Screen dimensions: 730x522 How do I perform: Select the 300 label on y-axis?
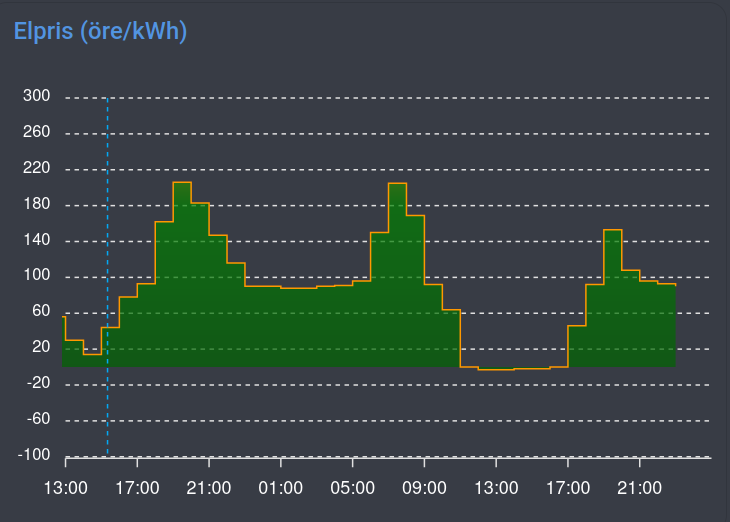pos(37,98)
